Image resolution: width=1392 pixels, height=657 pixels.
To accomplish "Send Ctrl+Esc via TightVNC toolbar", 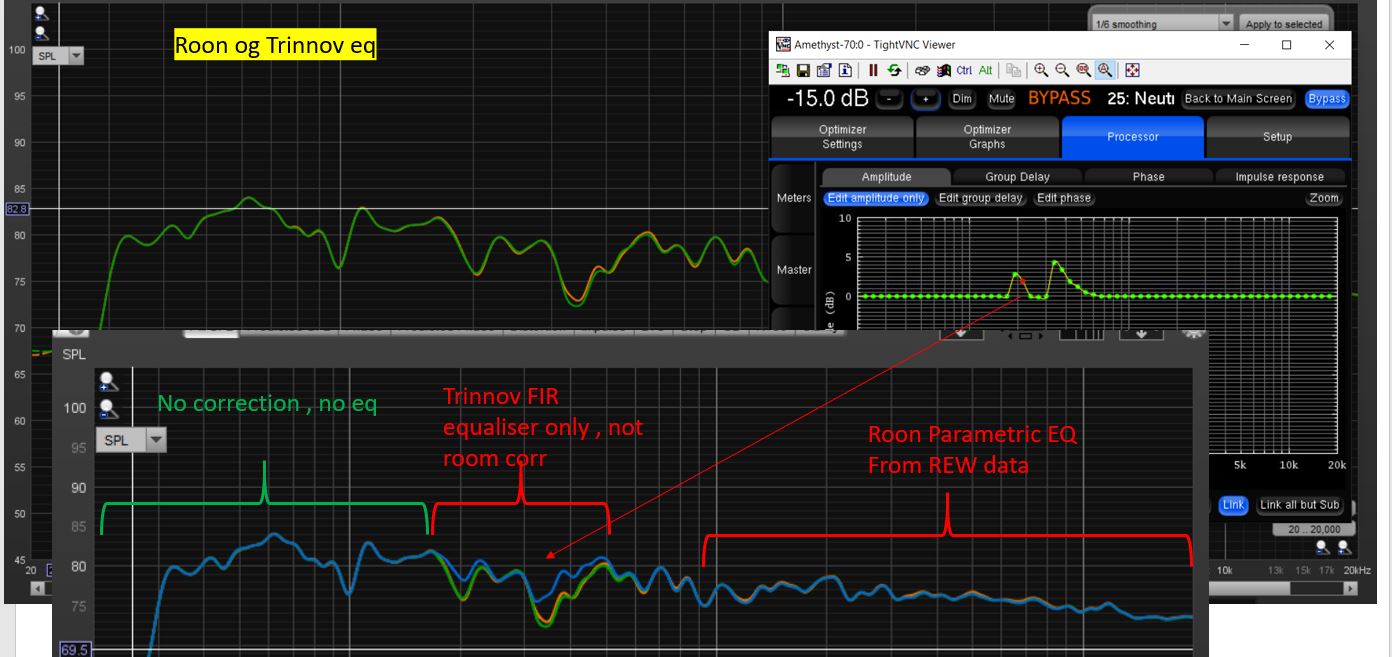I will [x=943, y=70].
